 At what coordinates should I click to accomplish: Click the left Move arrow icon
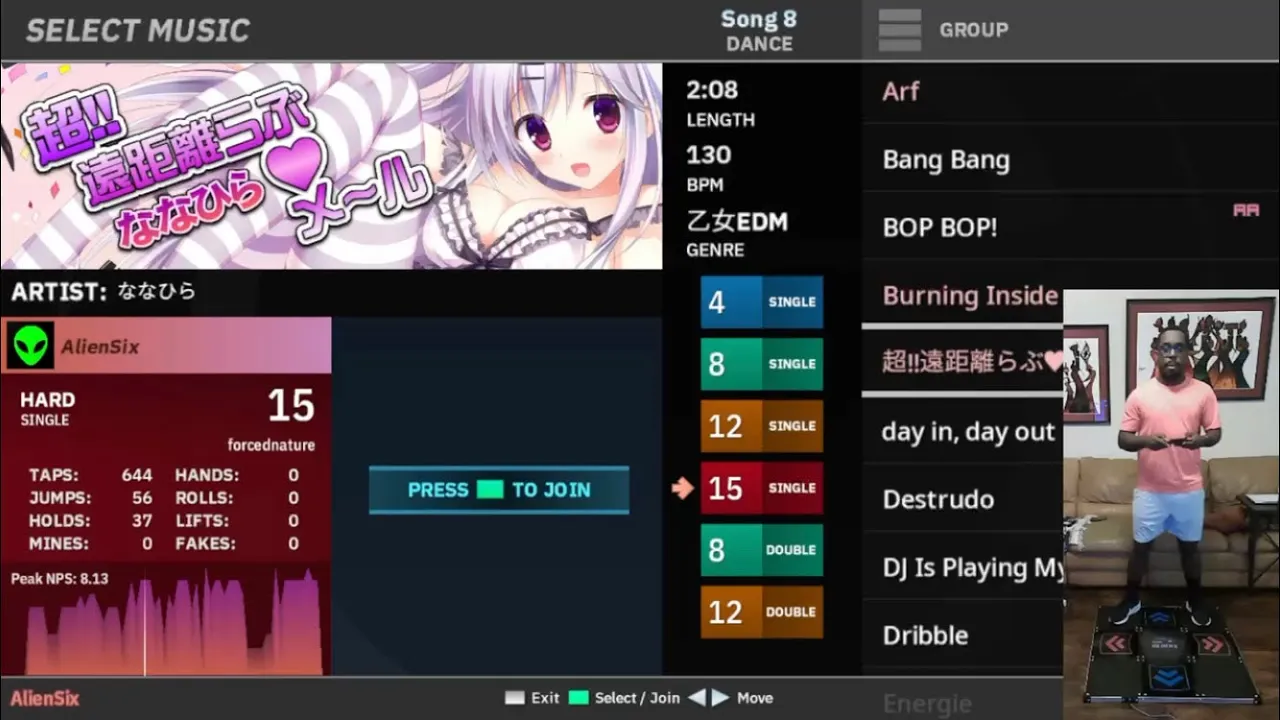pos(697,698)
